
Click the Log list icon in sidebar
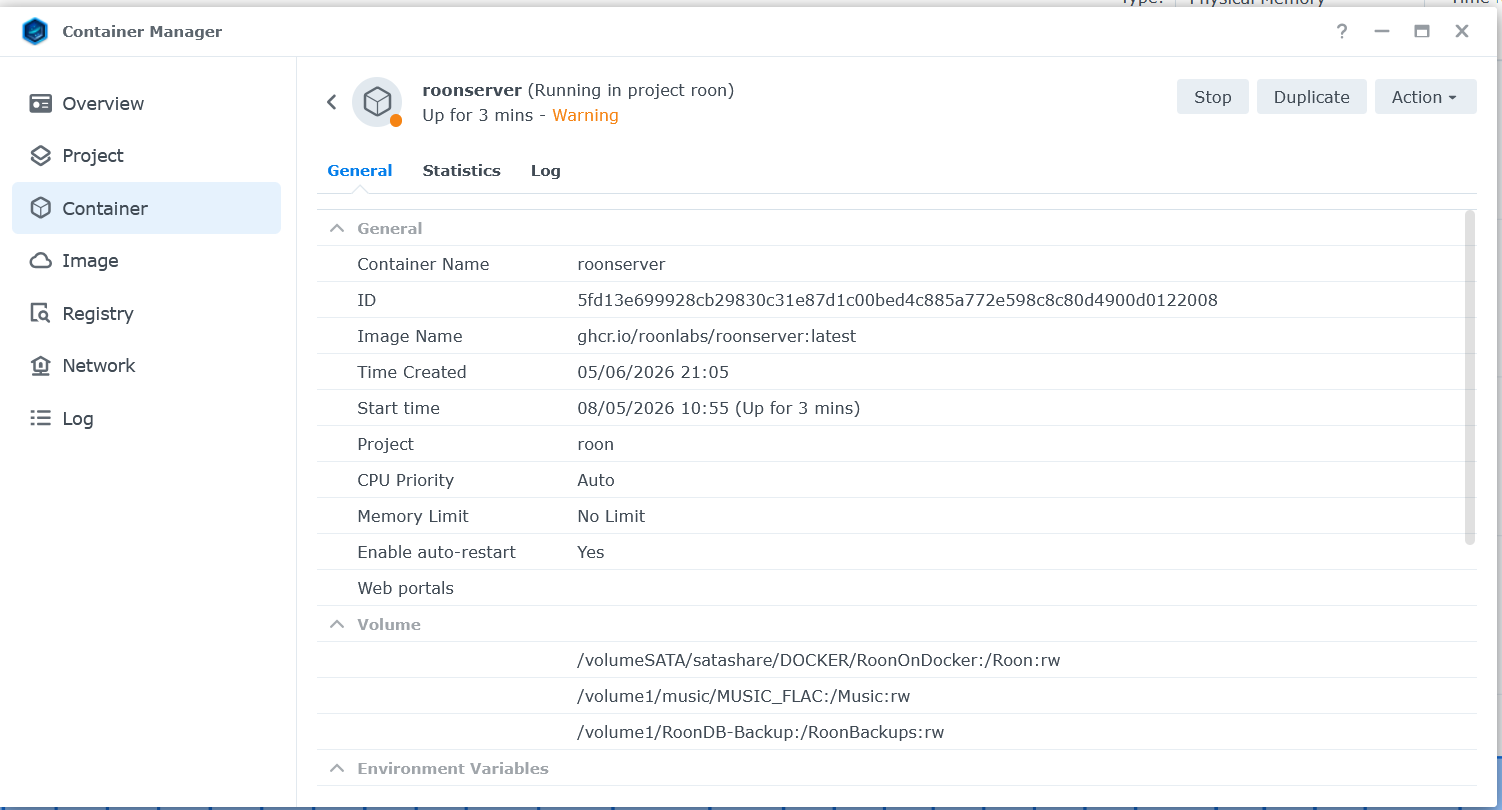(40, 418)
